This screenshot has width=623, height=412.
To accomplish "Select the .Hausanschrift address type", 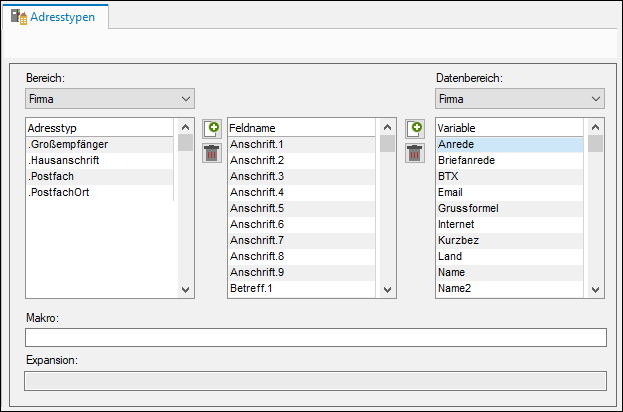I will click(100, 161).
